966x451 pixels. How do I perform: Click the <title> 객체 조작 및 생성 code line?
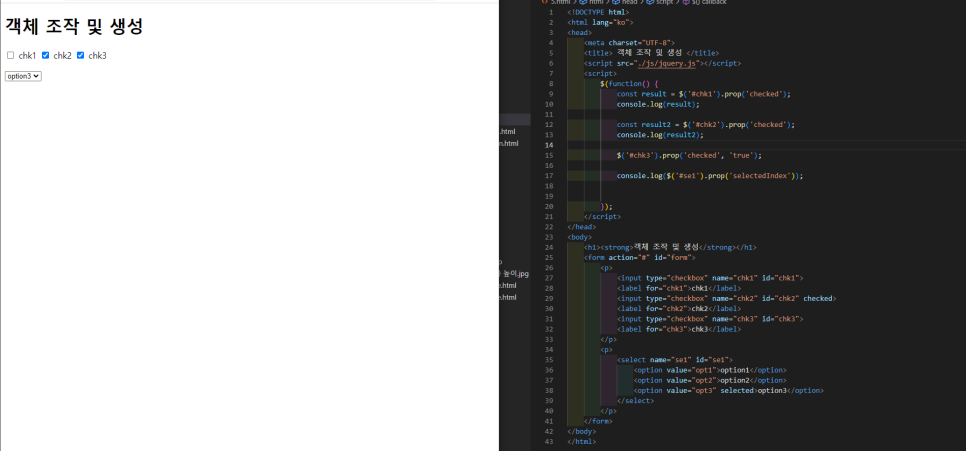coord(652,53)
